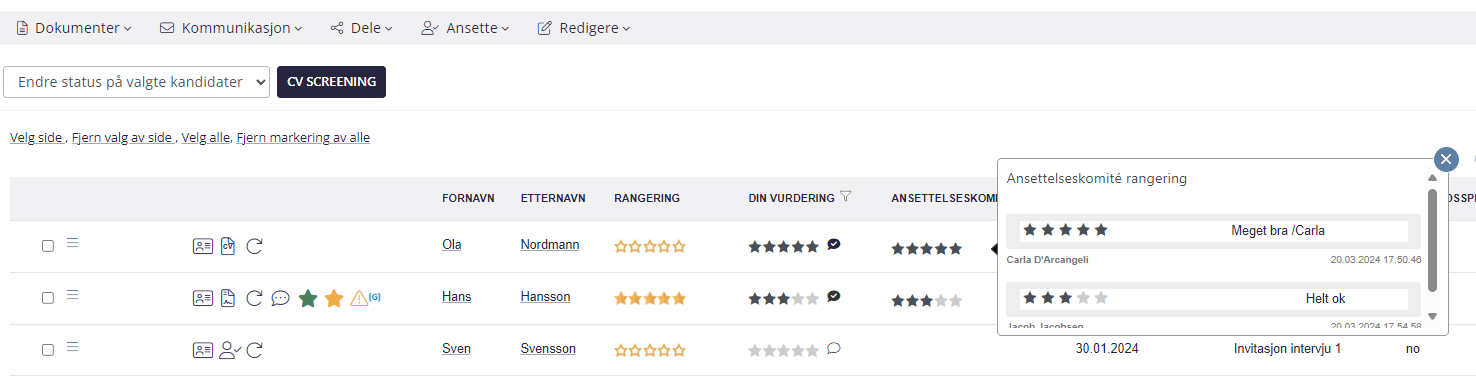Open Ola Nordmann's CV document icon

click(x=228, y=246)
